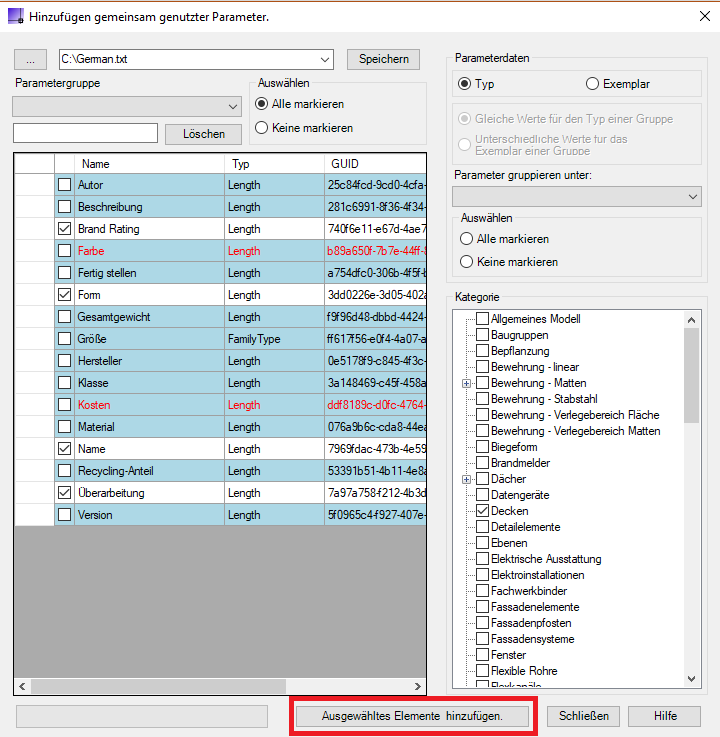
Task: Open the C:\German.txt file path dropdown
Action: [324, 60]
